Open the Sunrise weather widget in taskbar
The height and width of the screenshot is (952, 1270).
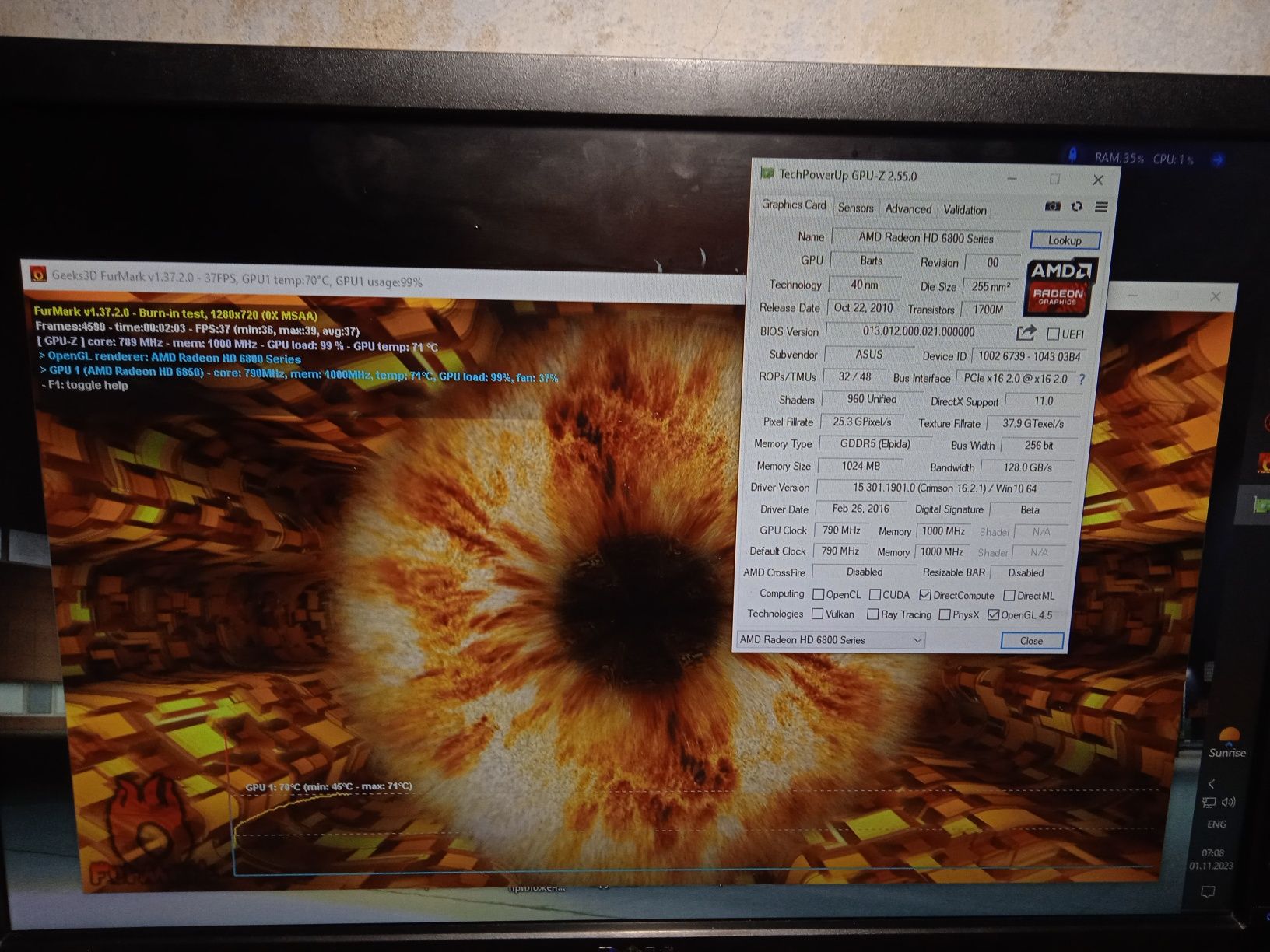[1227, 744]
